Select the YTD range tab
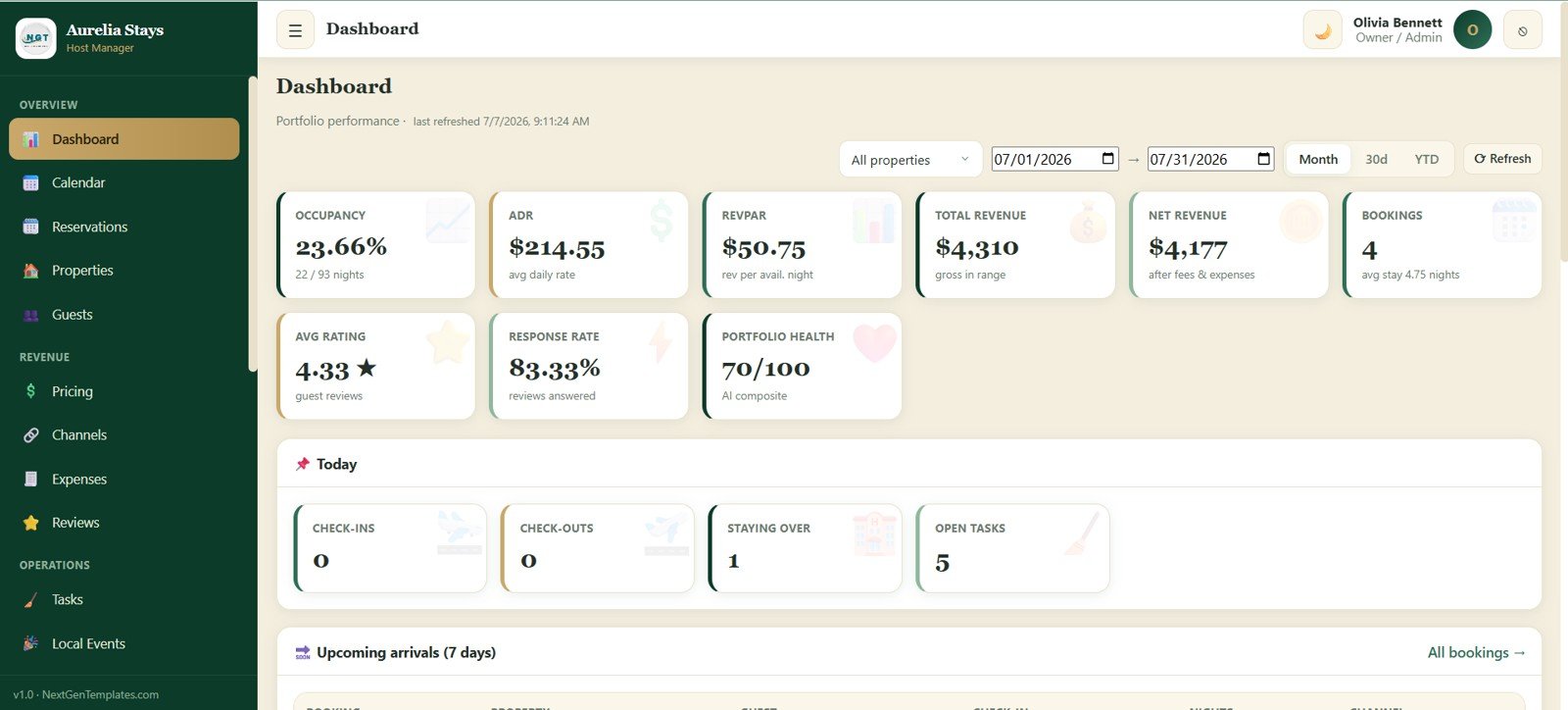This screenshot has width=1568, height=710. pyautogui.click(x=1426, y=159)
